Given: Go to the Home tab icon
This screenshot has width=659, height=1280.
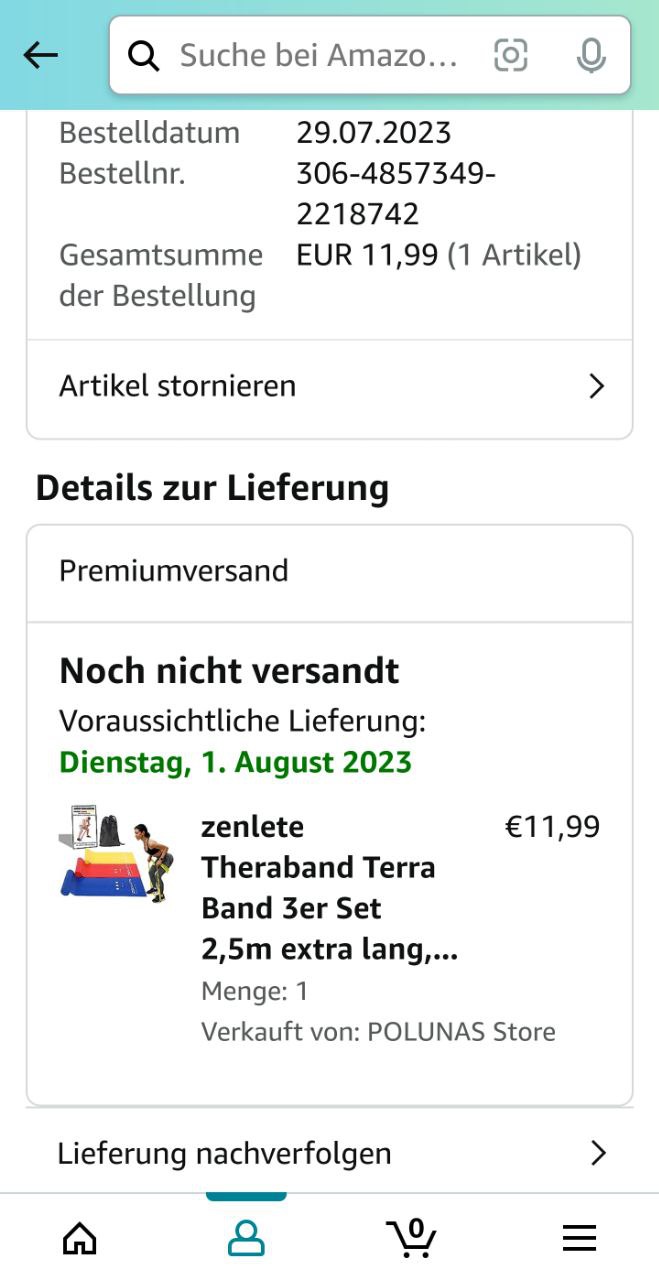Looking at the screenshot, I should coord(80,1238).
